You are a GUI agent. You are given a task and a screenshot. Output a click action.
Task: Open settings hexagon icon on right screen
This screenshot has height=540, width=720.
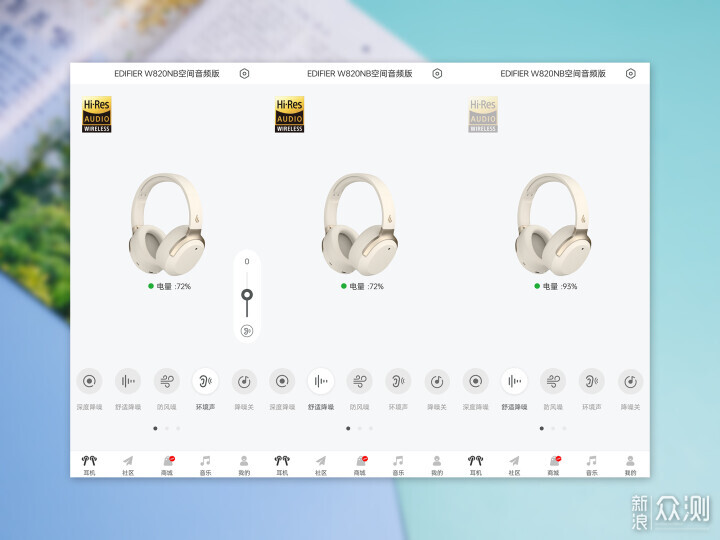[630, 73]
